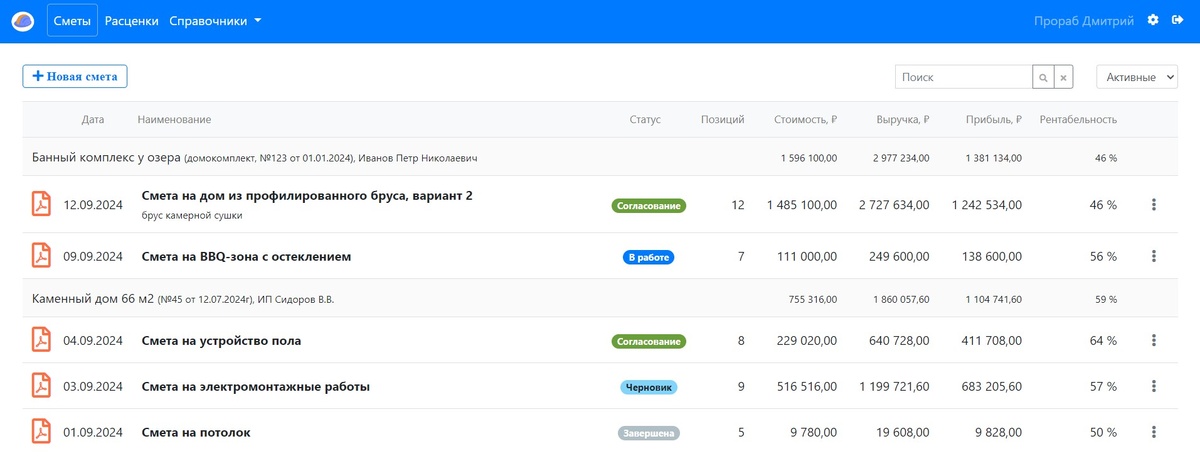Click the search magnifier icon
This screenshot has height=468, width=1200.
[x=1043, y=77]
